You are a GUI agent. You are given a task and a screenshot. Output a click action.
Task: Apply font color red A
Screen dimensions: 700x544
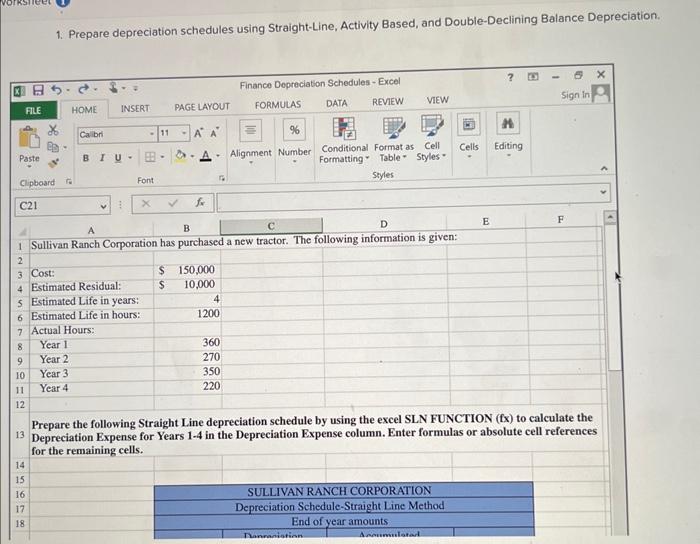[206, 155]
